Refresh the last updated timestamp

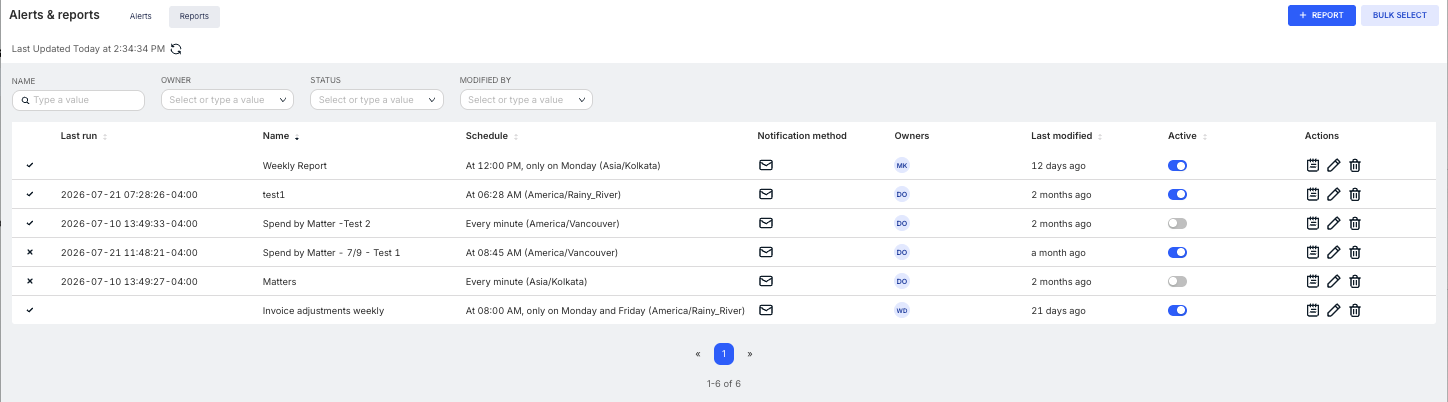(x=176, y=48)
